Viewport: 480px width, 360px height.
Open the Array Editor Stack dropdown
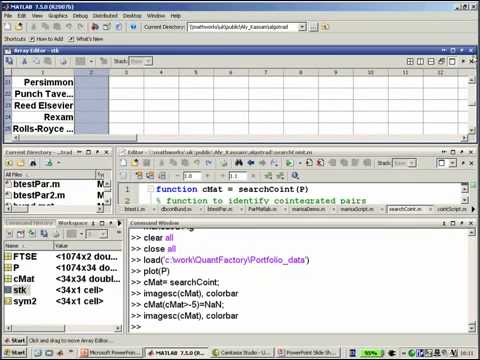[149, 61]
